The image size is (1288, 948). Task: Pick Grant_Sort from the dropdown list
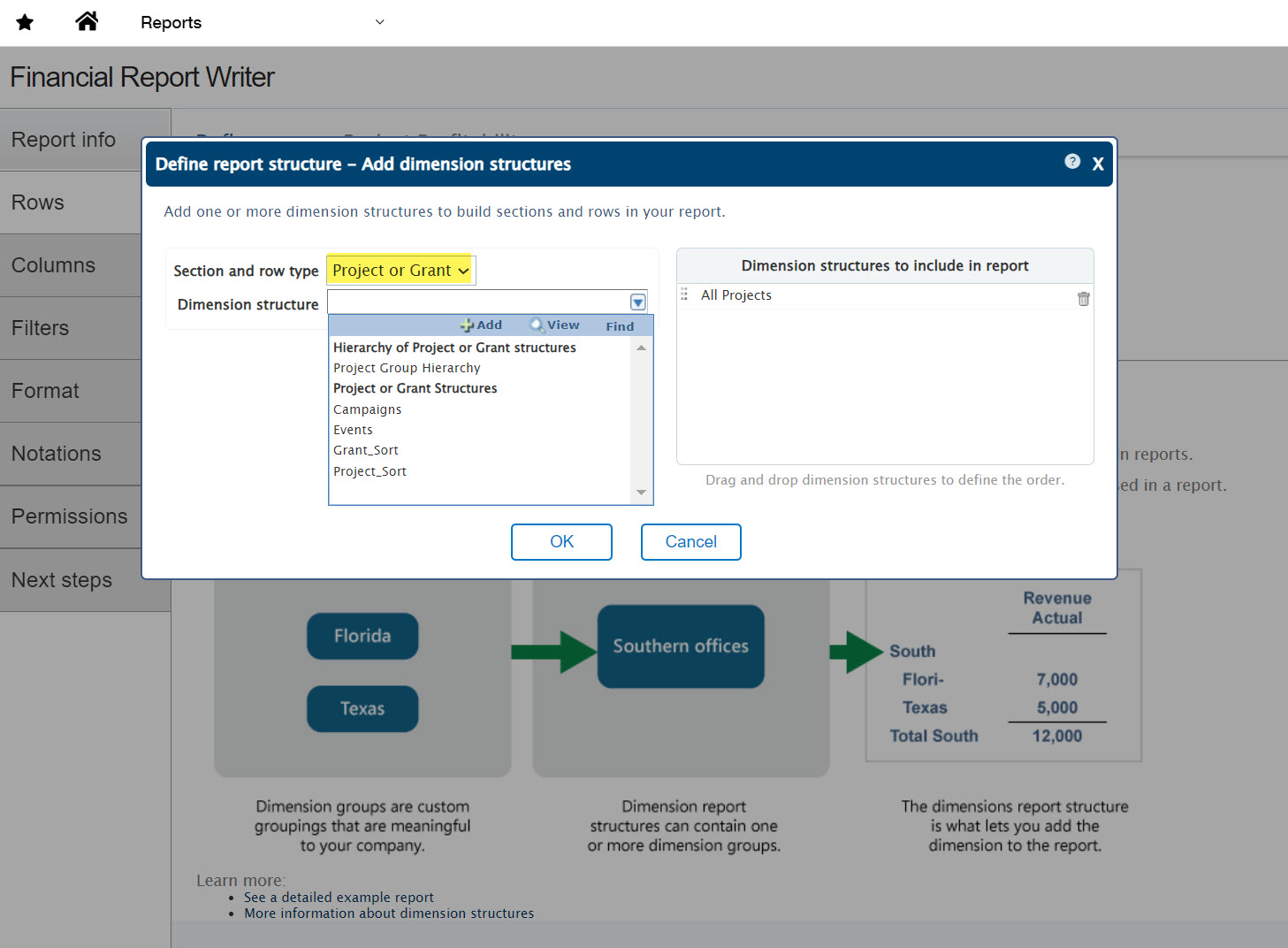[x=365, y=450]
